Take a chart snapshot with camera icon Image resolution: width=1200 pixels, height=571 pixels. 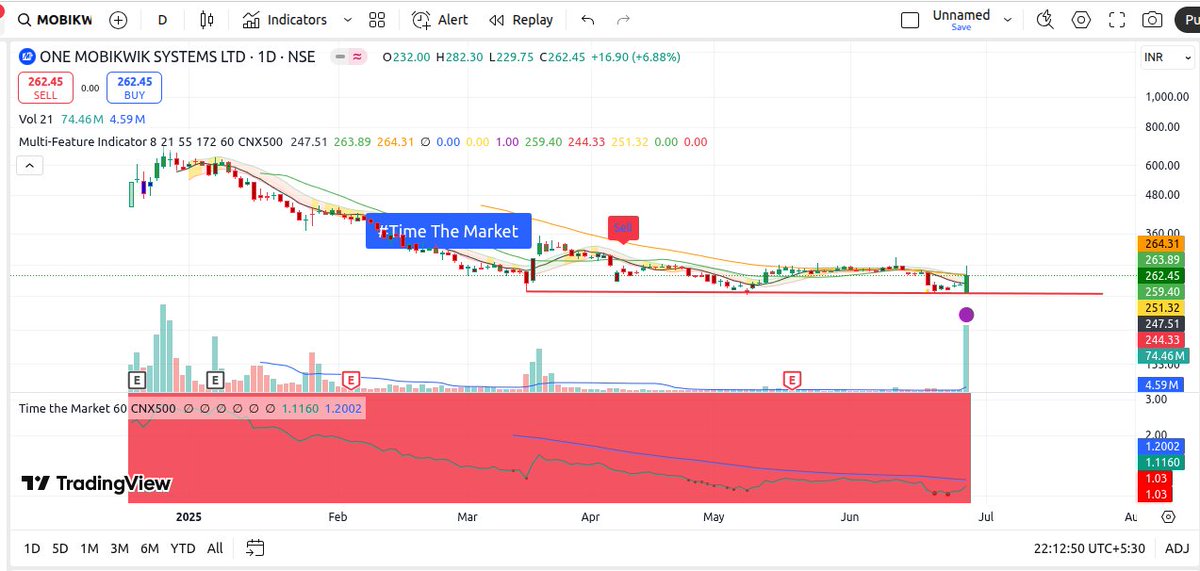[x=1153, y=20]
